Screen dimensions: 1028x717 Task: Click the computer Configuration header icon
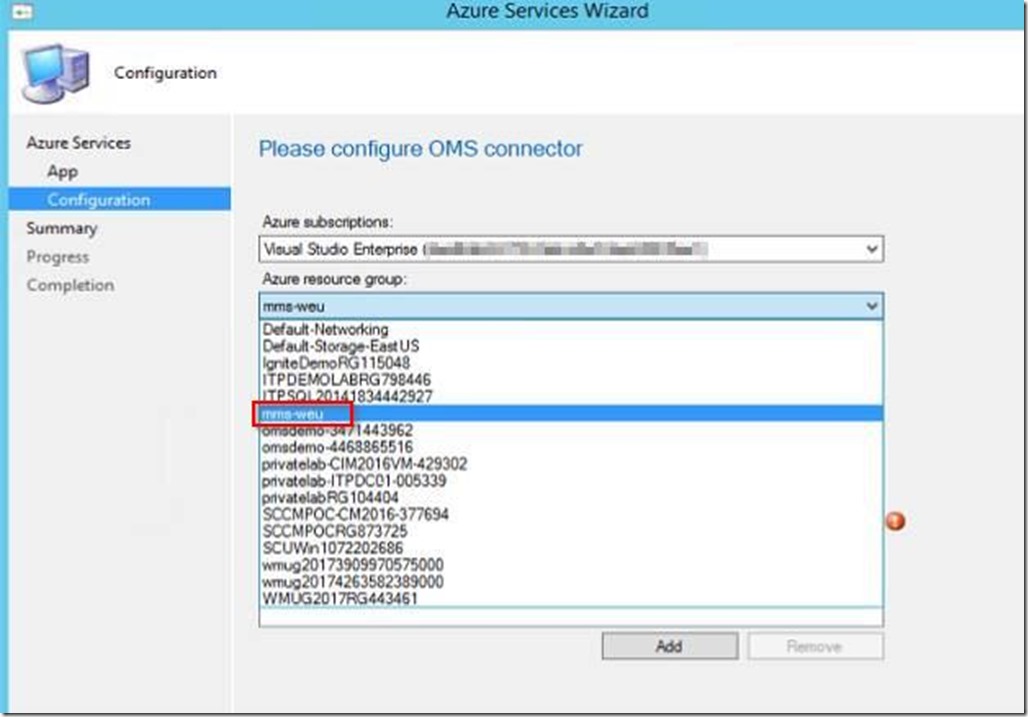tap(56, 73)
